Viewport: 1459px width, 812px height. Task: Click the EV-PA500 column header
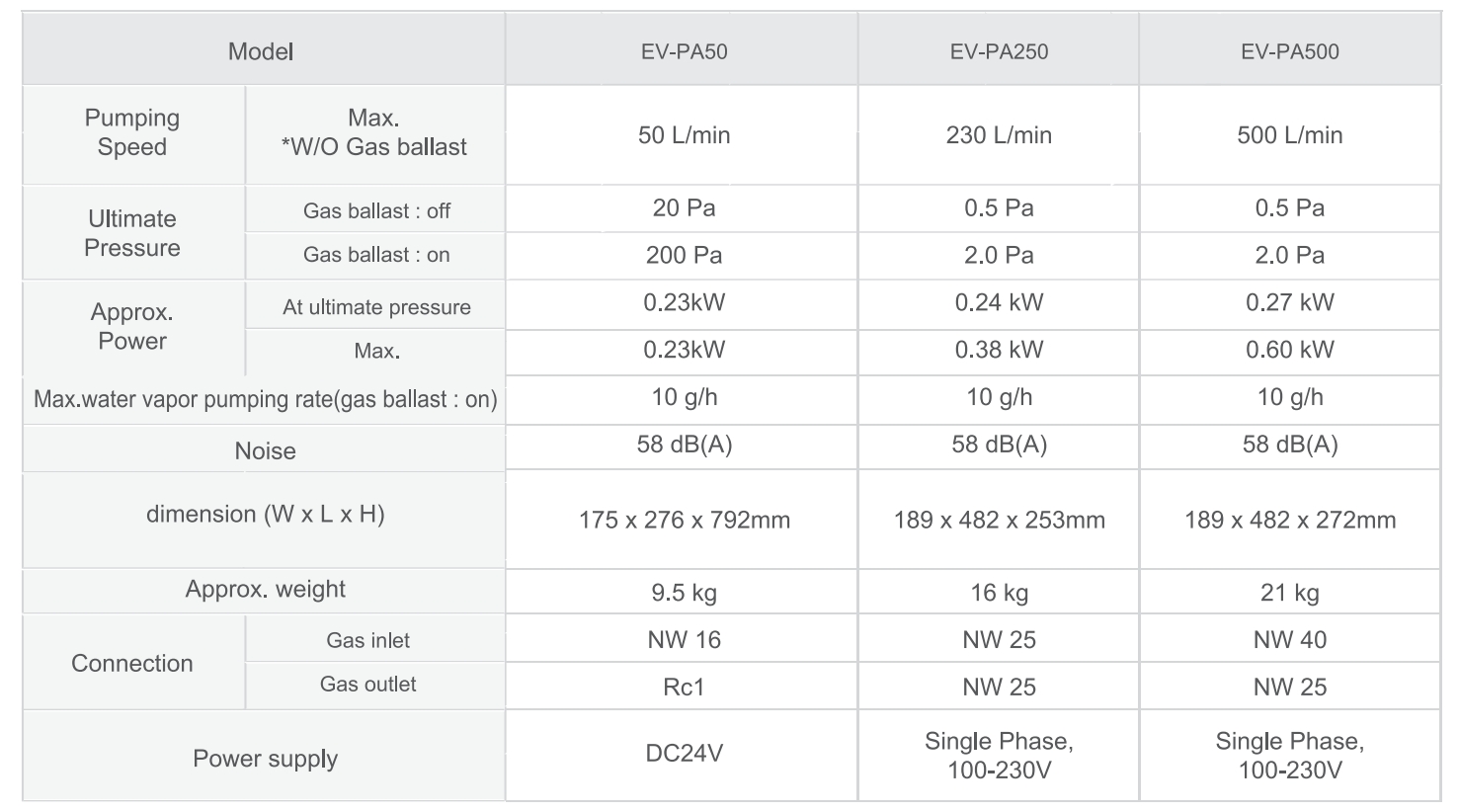[1290, 52]
